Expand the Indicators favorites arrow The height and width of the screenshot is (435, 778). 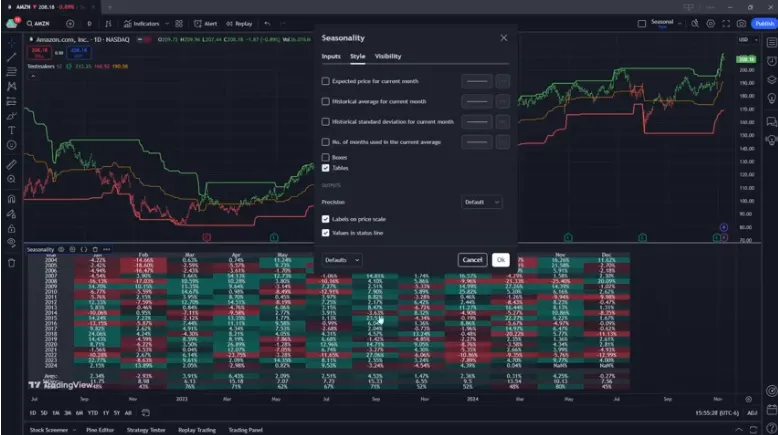(167, 23)
